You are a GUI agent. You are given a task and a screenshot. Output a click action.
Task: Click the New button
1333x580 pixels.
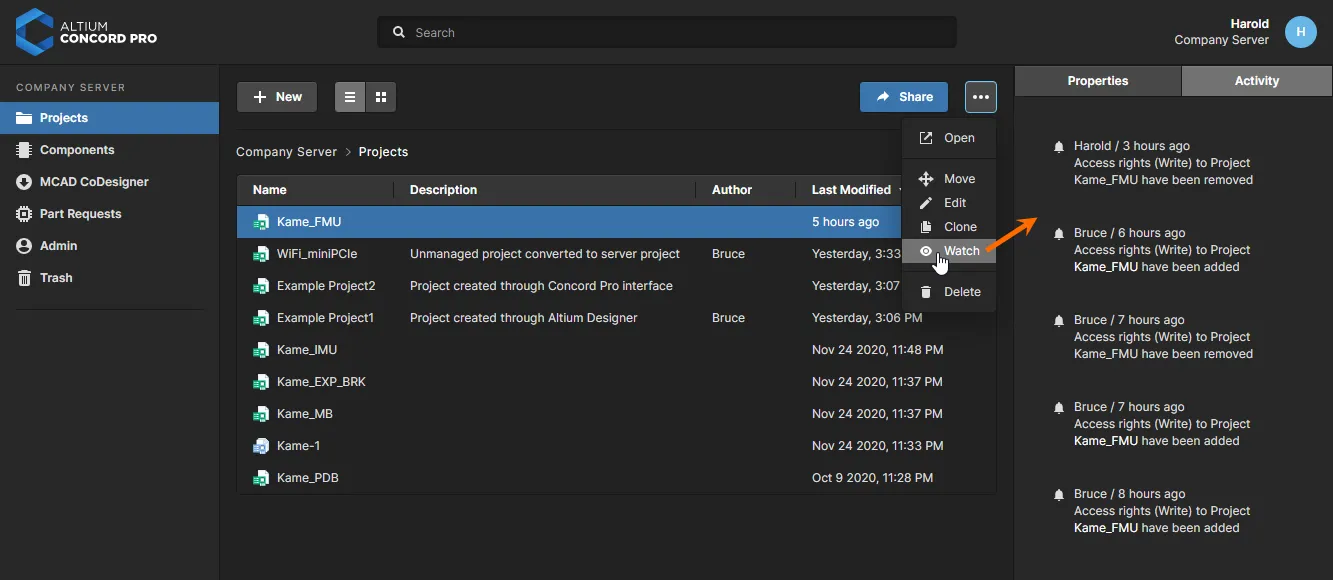277,97
